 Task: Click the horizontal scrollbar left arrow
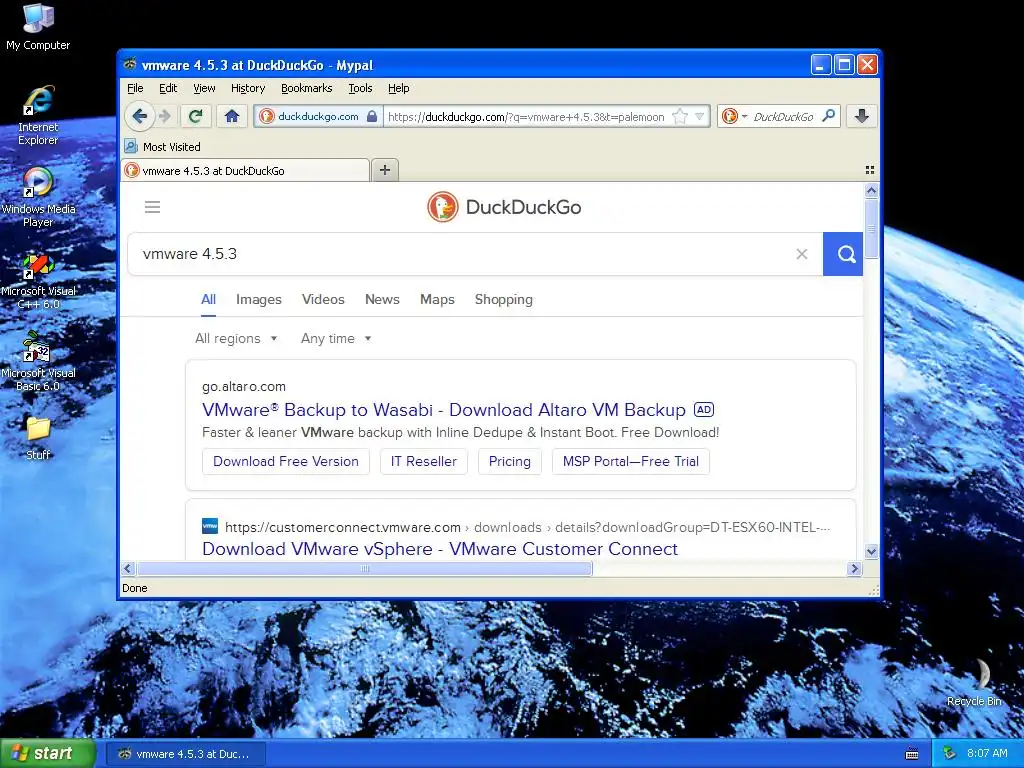pos(128,568)
